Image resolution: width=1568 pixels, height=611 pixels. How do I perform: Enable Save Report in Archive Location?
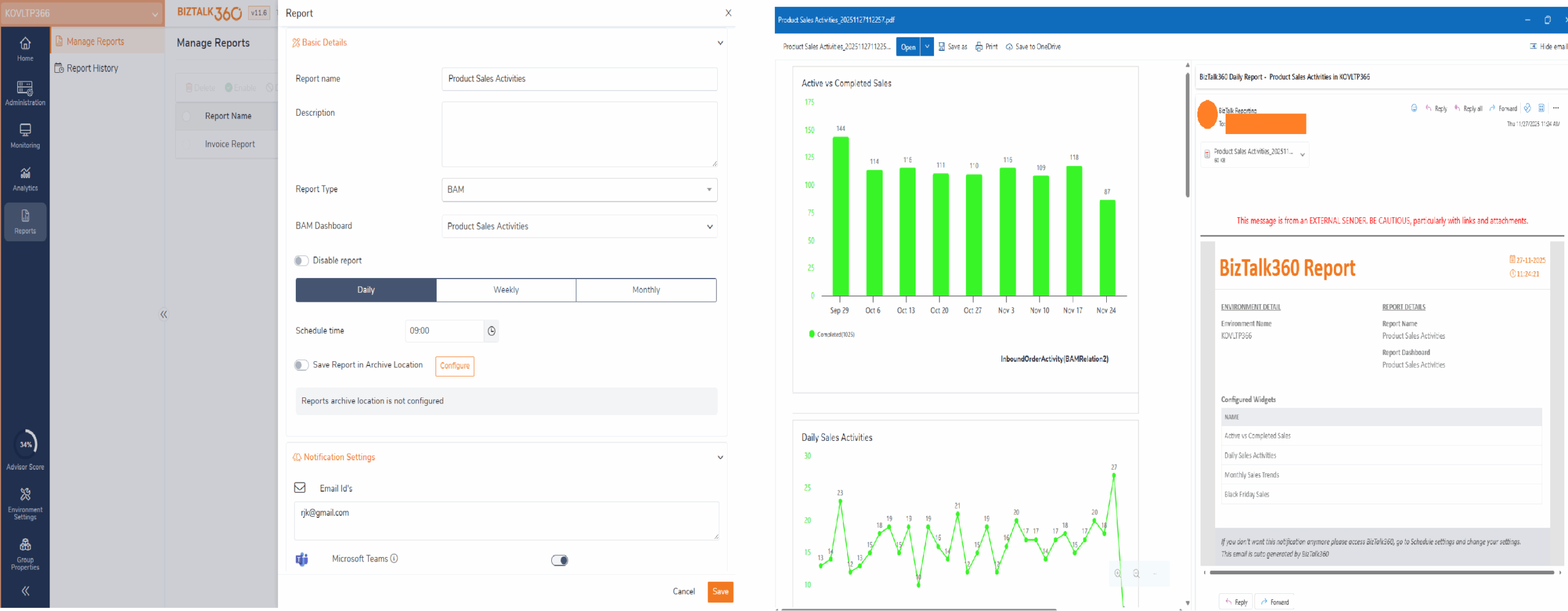click(301, 365)
